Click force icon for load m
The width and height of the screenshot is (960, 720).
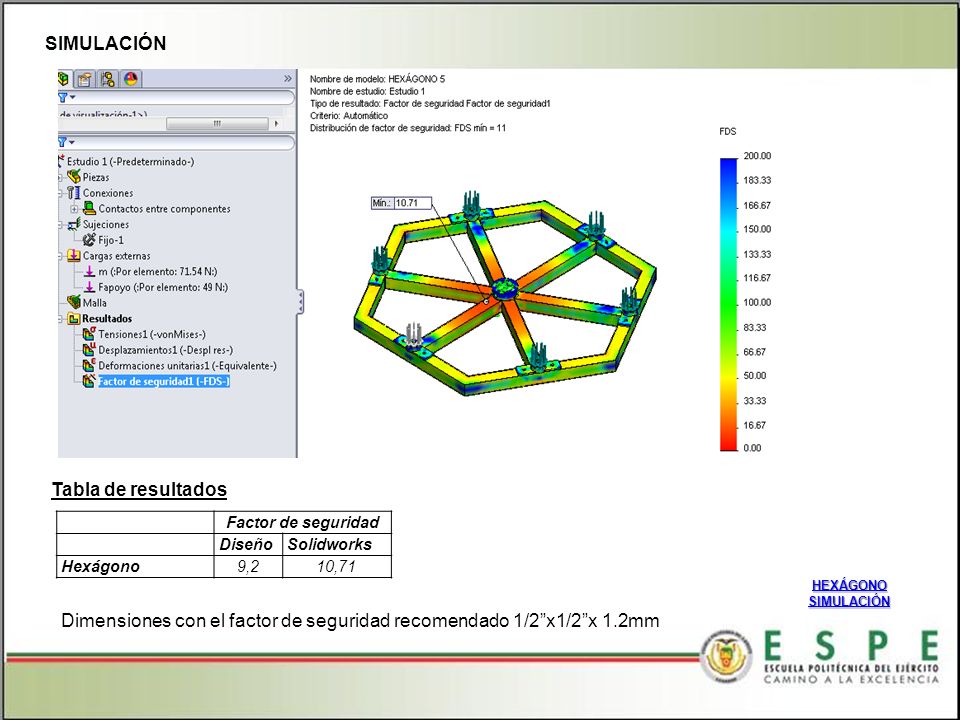(89, 271)
